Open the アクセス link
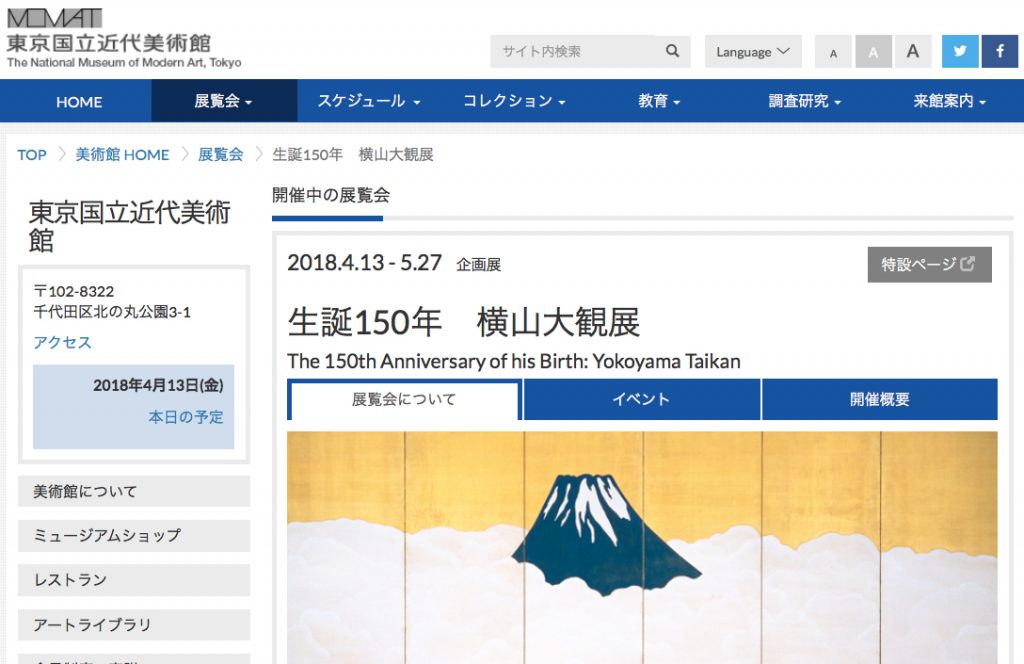Screen dimensions: 1024x664 click(63, 342)
